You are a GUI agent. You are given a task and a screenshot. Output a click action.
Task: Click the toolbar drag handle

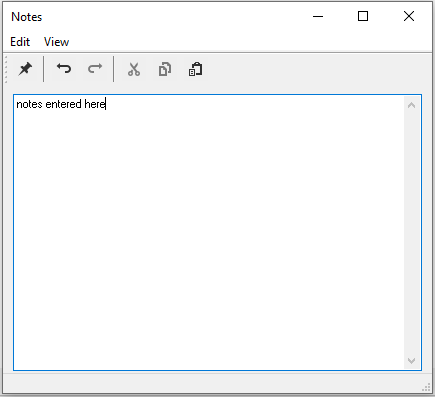[x=6, y=69]
